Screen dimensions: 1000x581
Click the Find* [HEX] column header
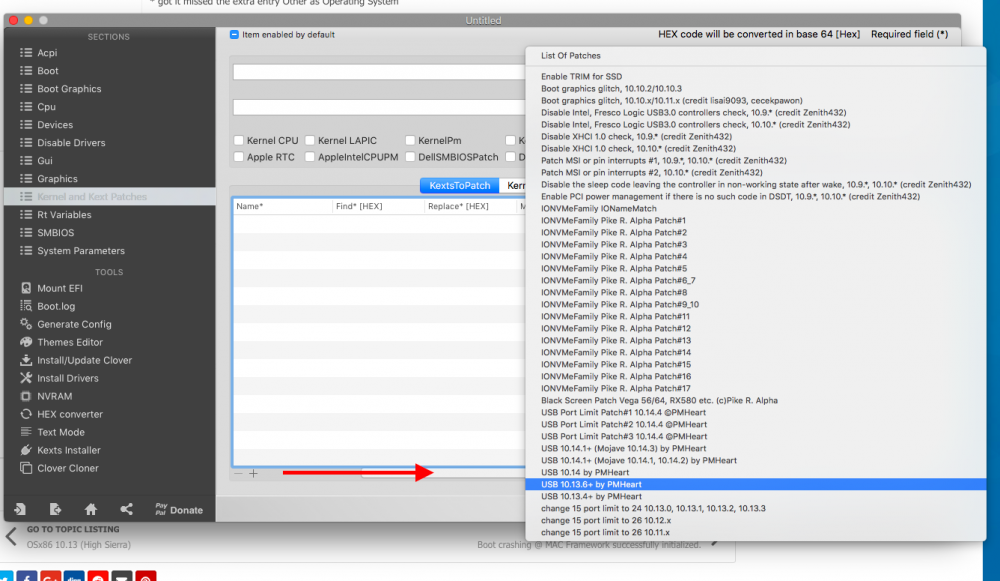378,207
